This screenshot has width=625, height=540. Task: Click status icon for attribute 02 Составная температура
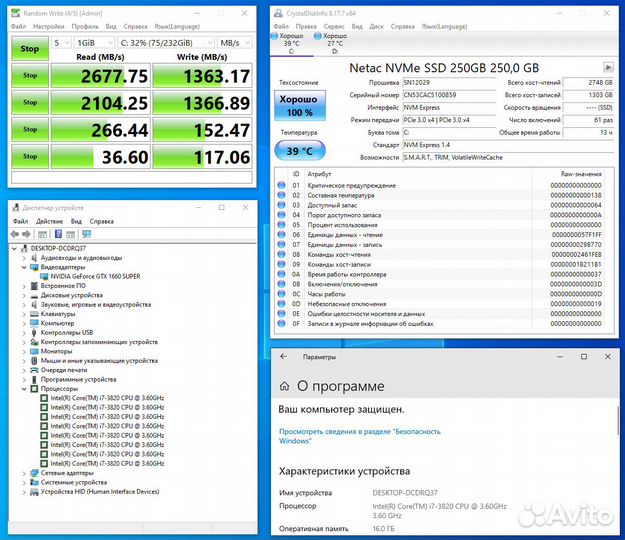point(281,195)
